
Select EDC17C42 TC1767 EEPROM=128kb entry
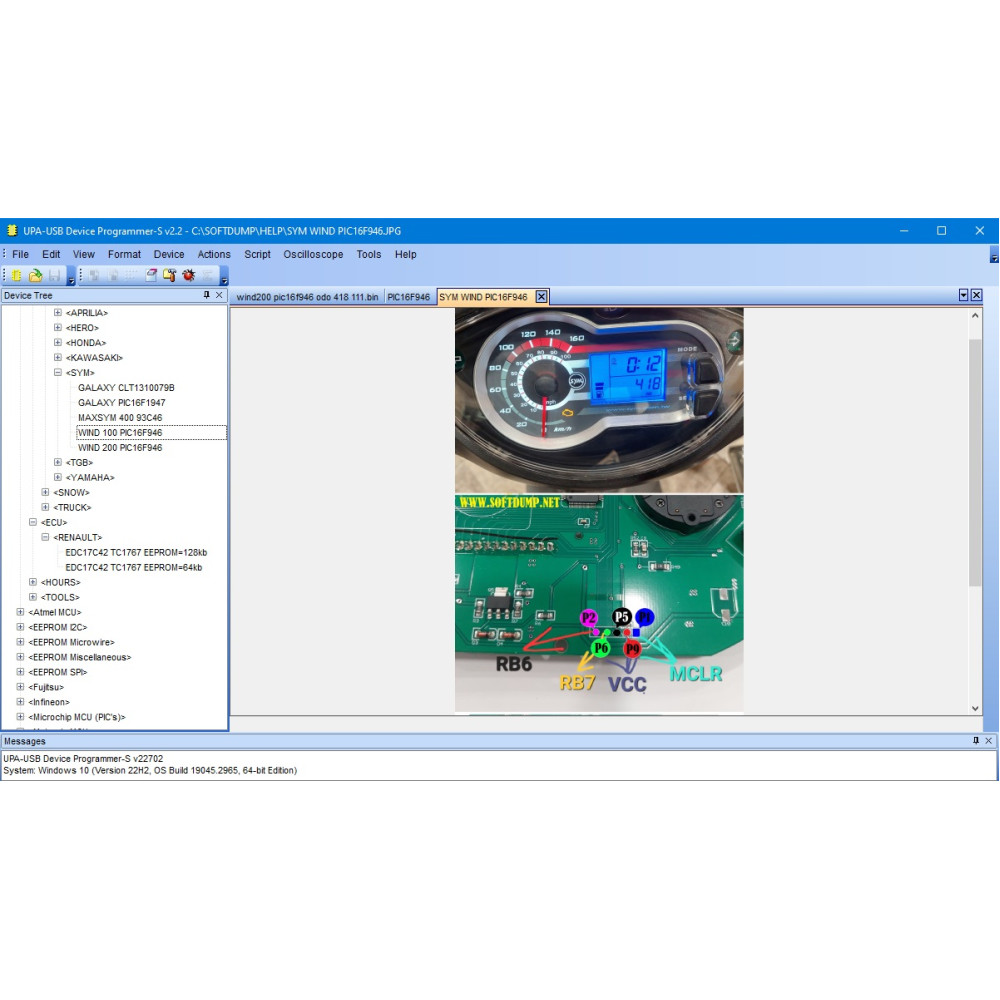pos(136,552)
